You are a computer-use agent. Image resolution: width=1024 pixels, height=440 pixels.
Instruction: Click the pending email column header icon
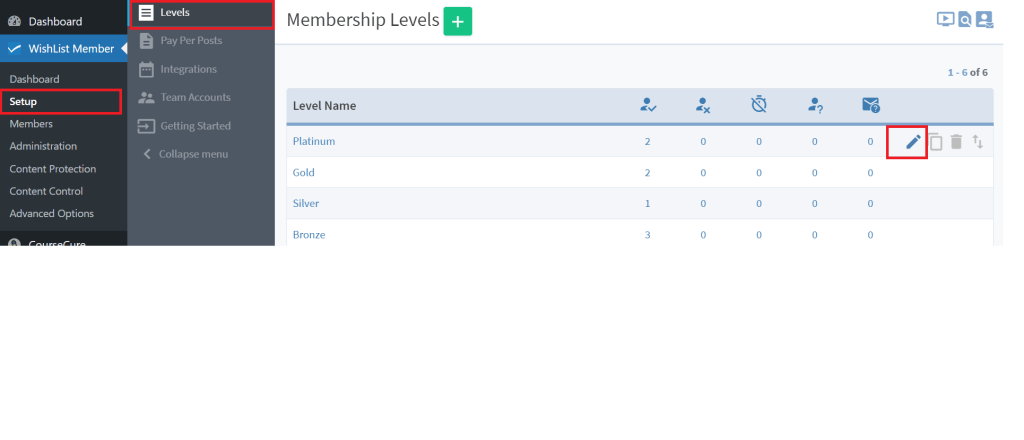click(x=871, y=105)
